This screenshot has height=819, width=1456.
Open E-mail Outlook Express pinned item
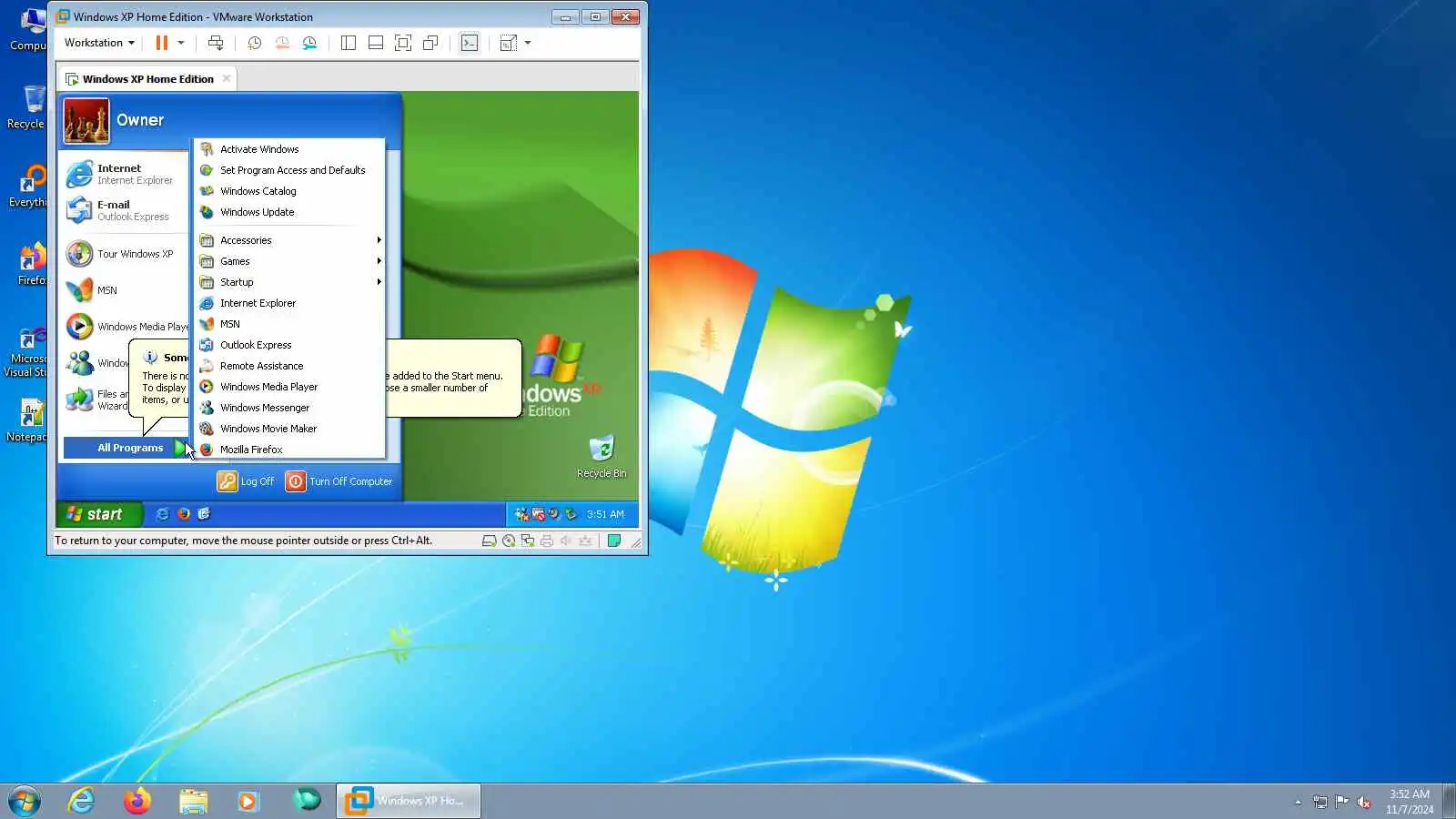click(x=125, y=210)
